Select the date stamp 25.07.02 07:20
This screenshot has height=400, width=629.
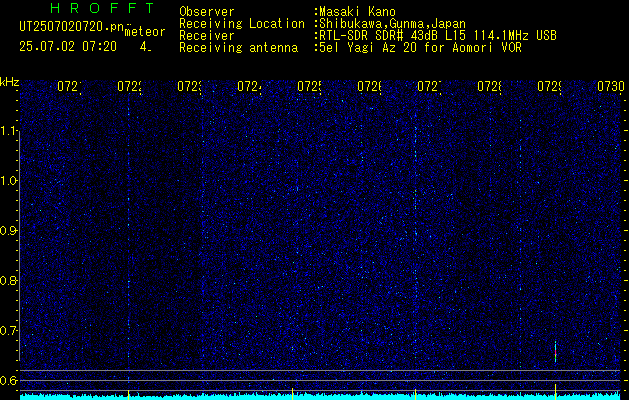tap(68, 47)
